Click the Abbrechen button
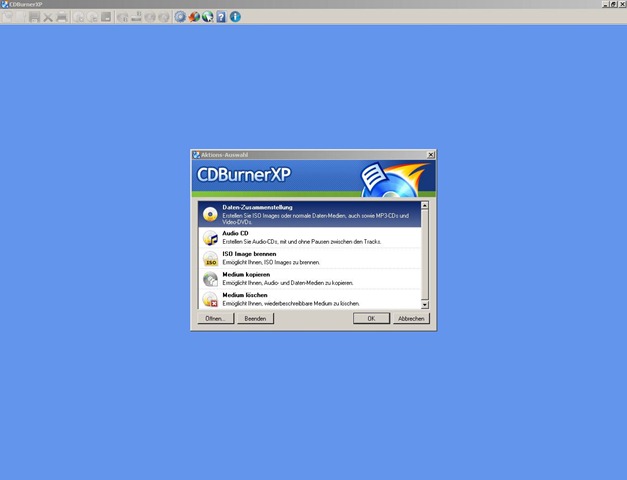627x480 pixels. (x=411, y=318)
